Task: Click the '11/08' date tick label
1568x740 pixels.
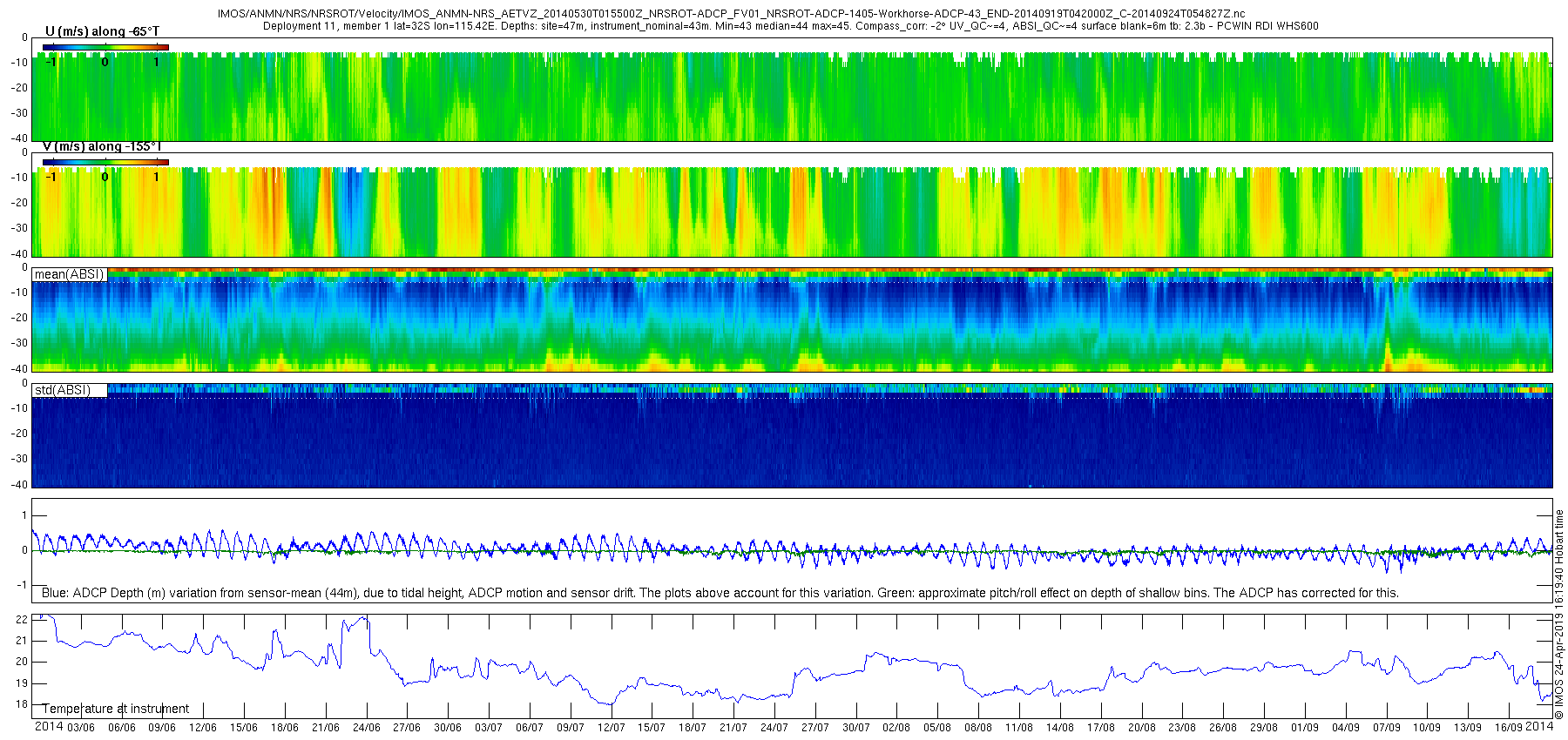Action: (x=1019, y=728)
